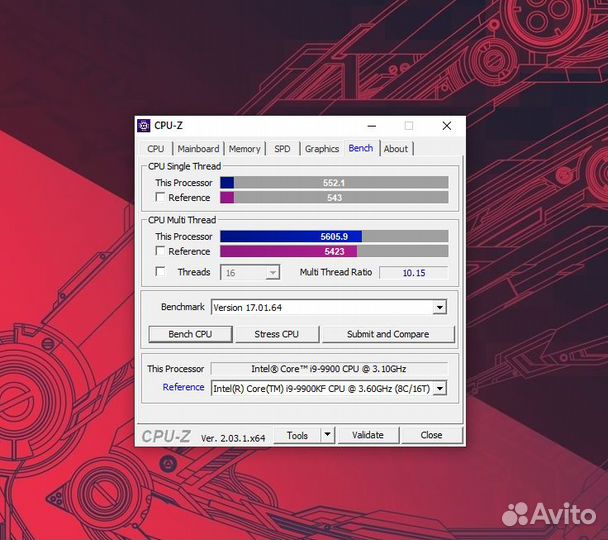This screenshot has width=608, height=540.
Task: Enable Single Thread Reference checkbox
Action: (x=160, y=197)
